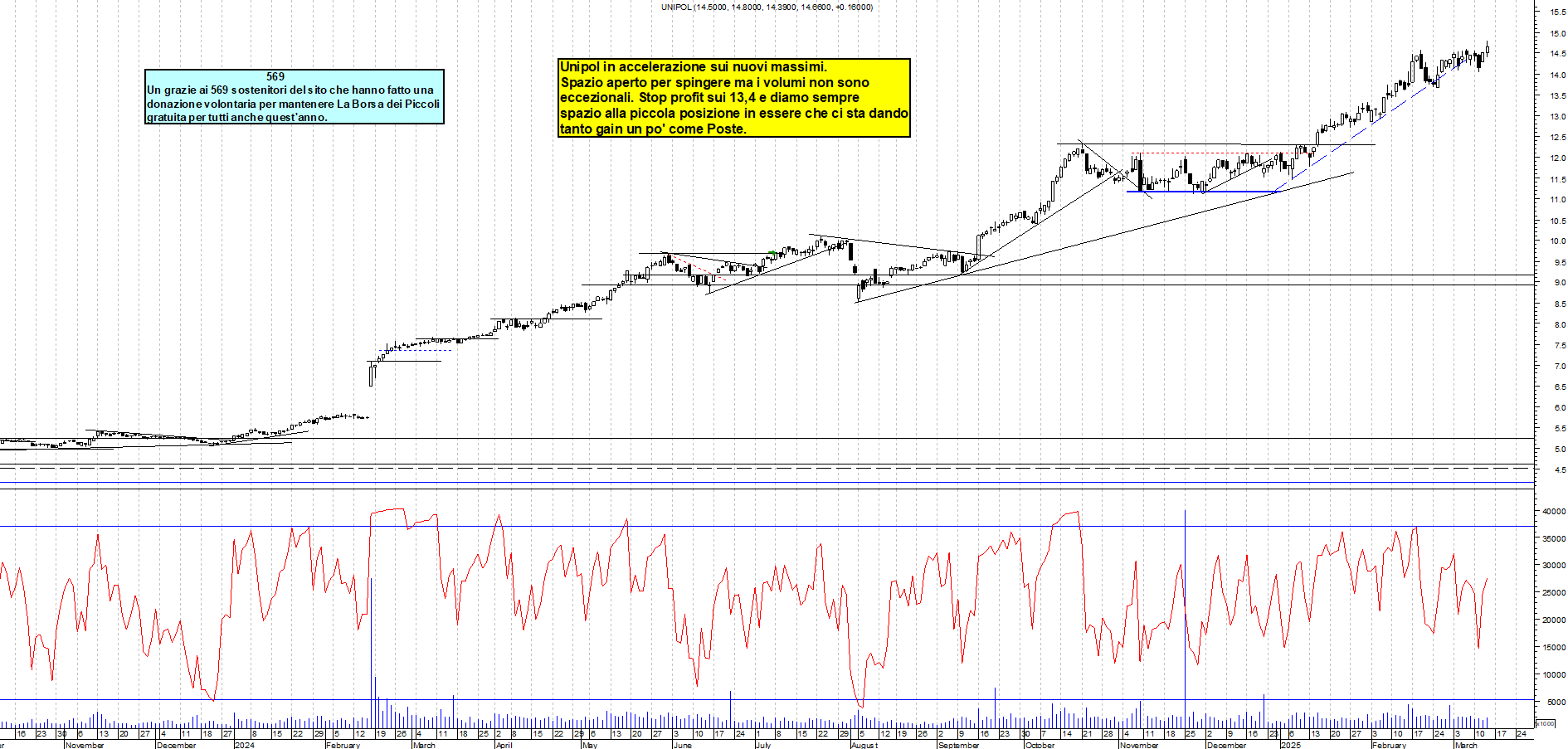Click the '569' heading in the cyan box

(275, 76)
